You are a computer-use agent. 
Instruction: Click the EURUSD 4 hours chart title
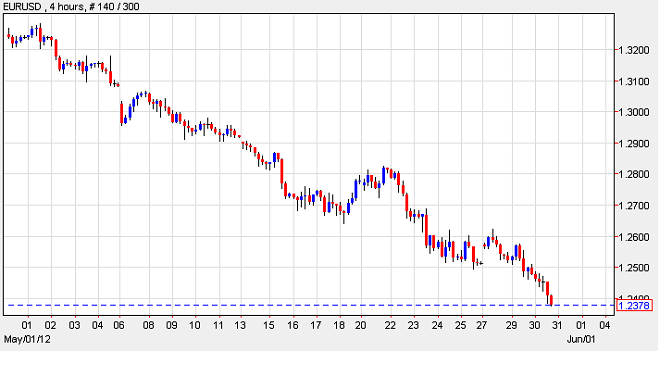(x=71, y=6)
